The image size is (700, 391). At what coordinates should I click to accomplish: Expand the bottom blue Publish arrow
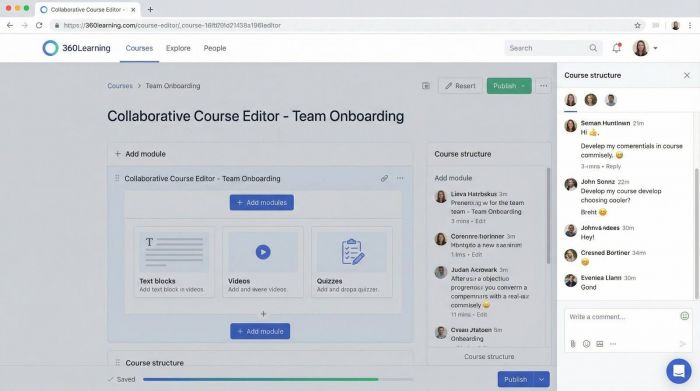pyautogui.click(x=541, y=379)
